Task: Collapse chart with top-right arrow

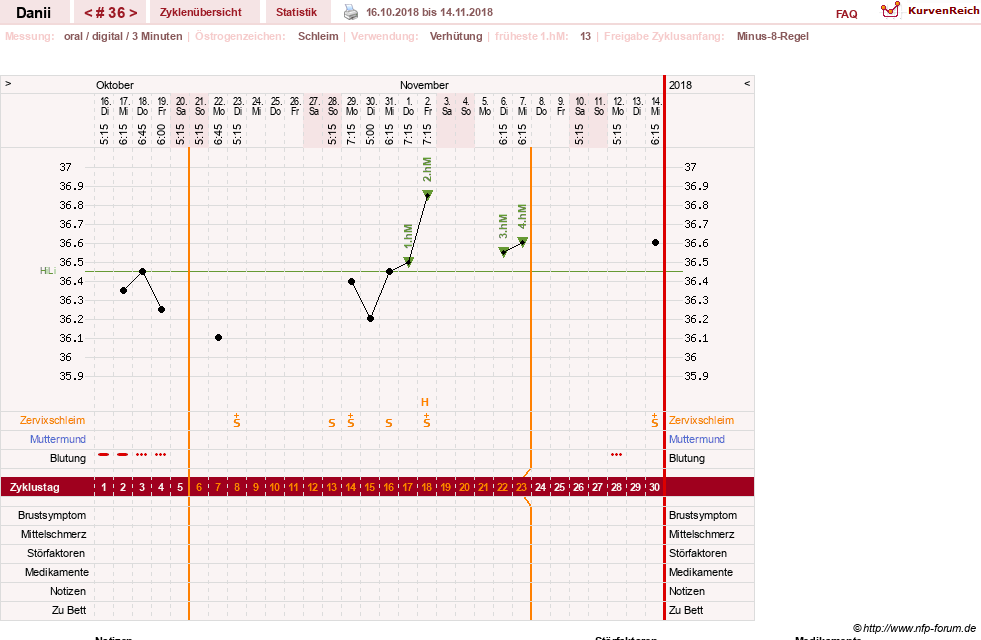Action: click(x=746, y=83)
